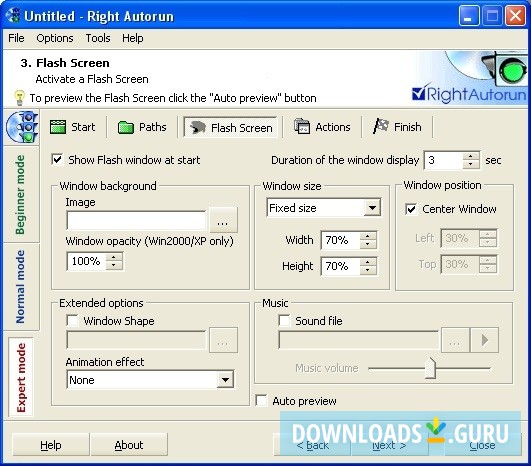Click the Help button at bottom

[51, 445]
